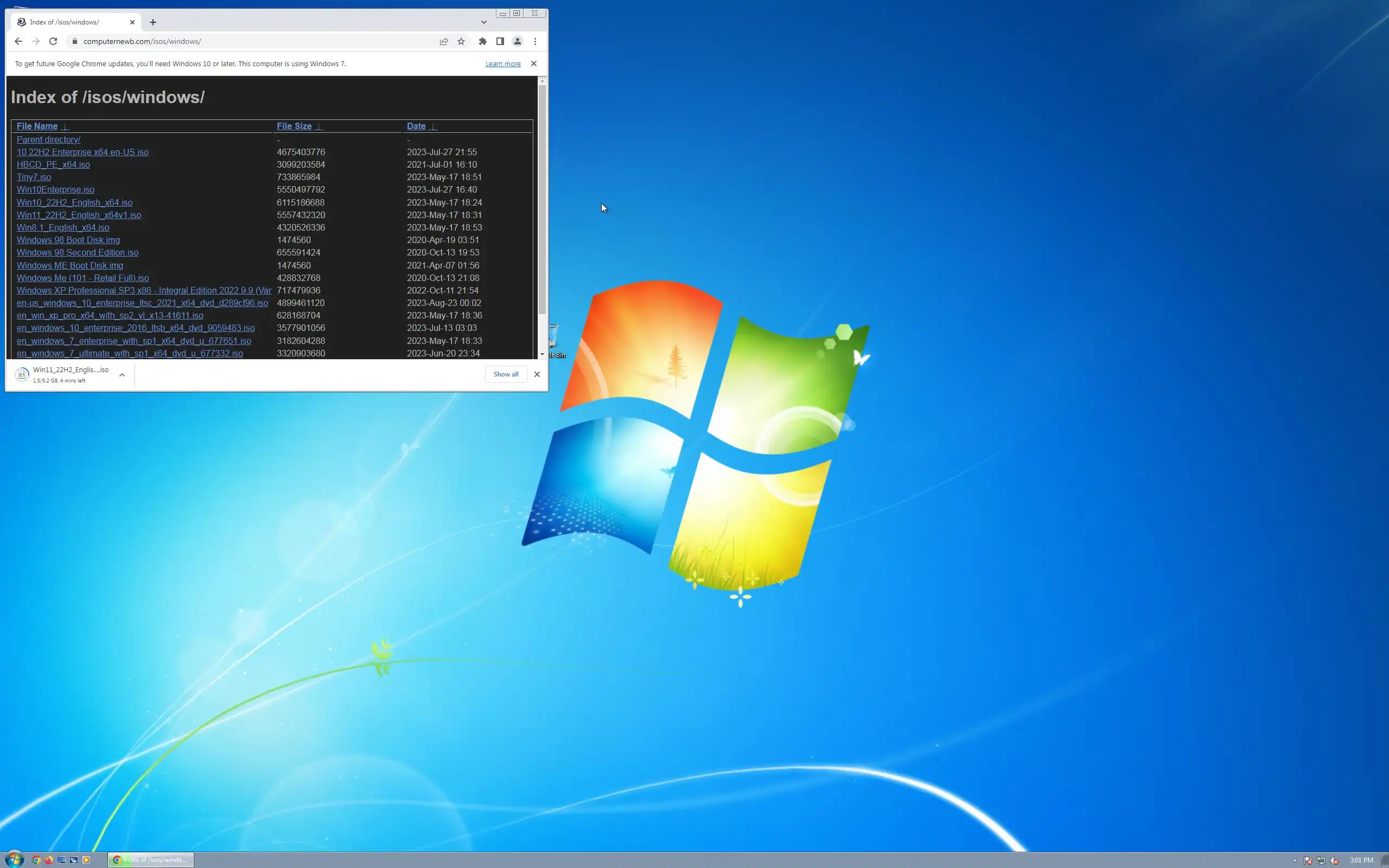The image size is (1389, 868).
Task: Expand the tab search chevron
Action: (x=484, y=22)
